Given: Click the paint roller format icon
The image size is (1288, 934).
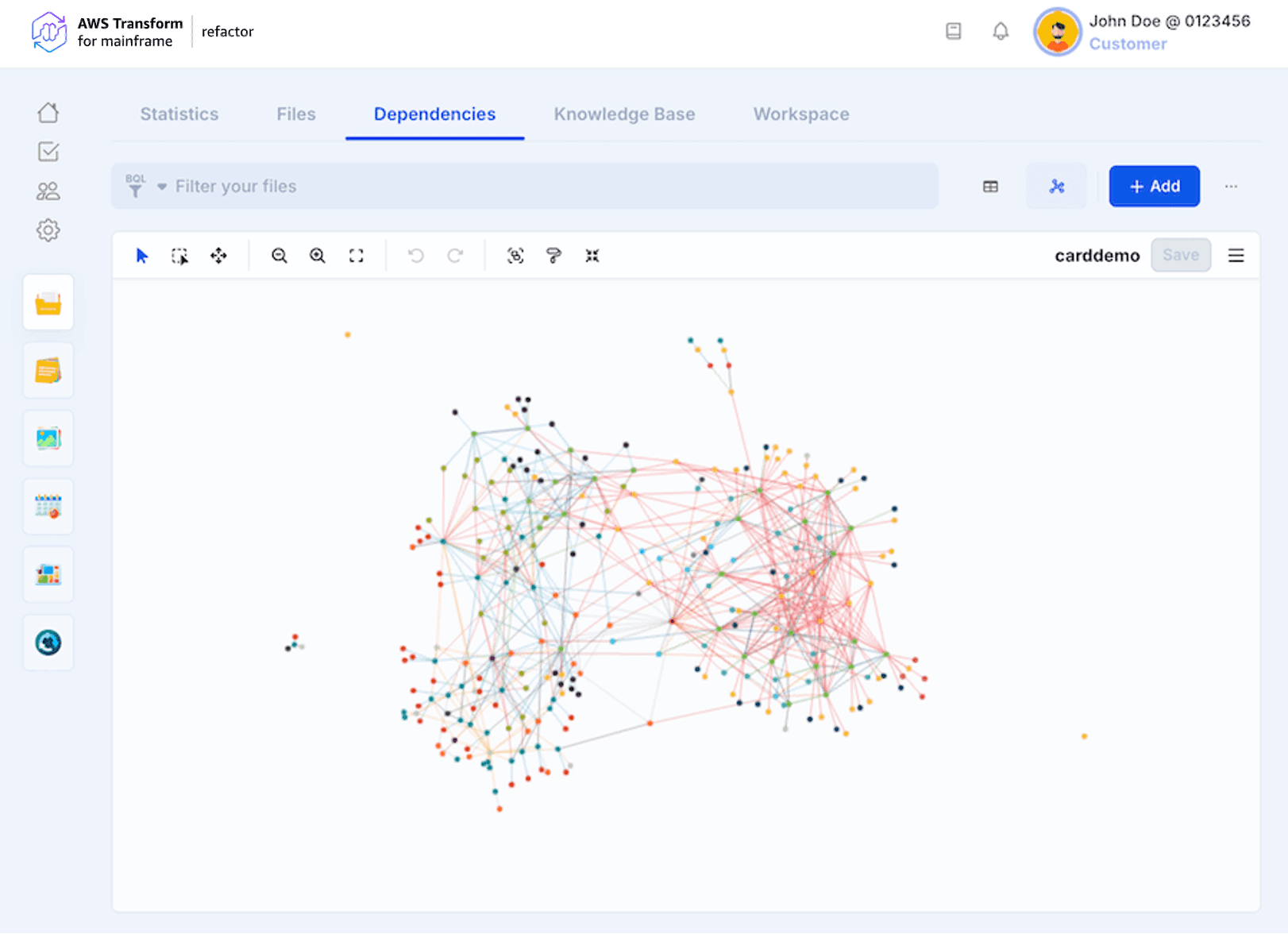Looking at the screenshot, I should pos(553,256).
